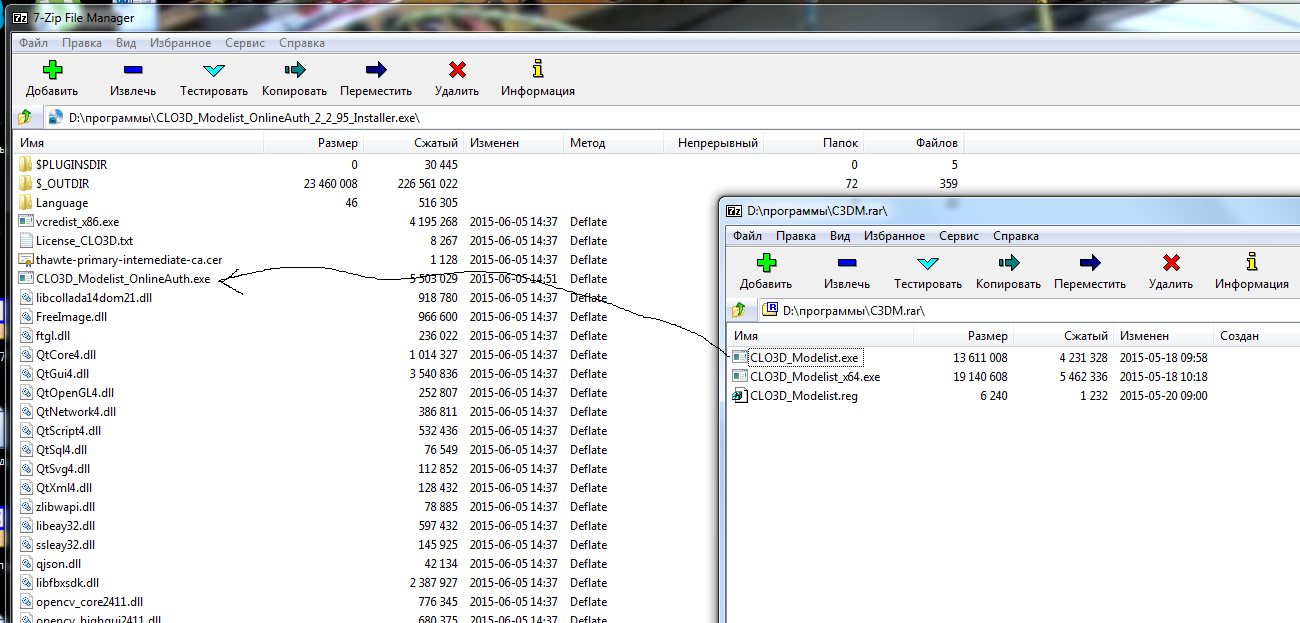Viewport: 1300px width, 623px height.
Task: Click Добавить icon in C3DM.rar window
Action: point(766,263)
